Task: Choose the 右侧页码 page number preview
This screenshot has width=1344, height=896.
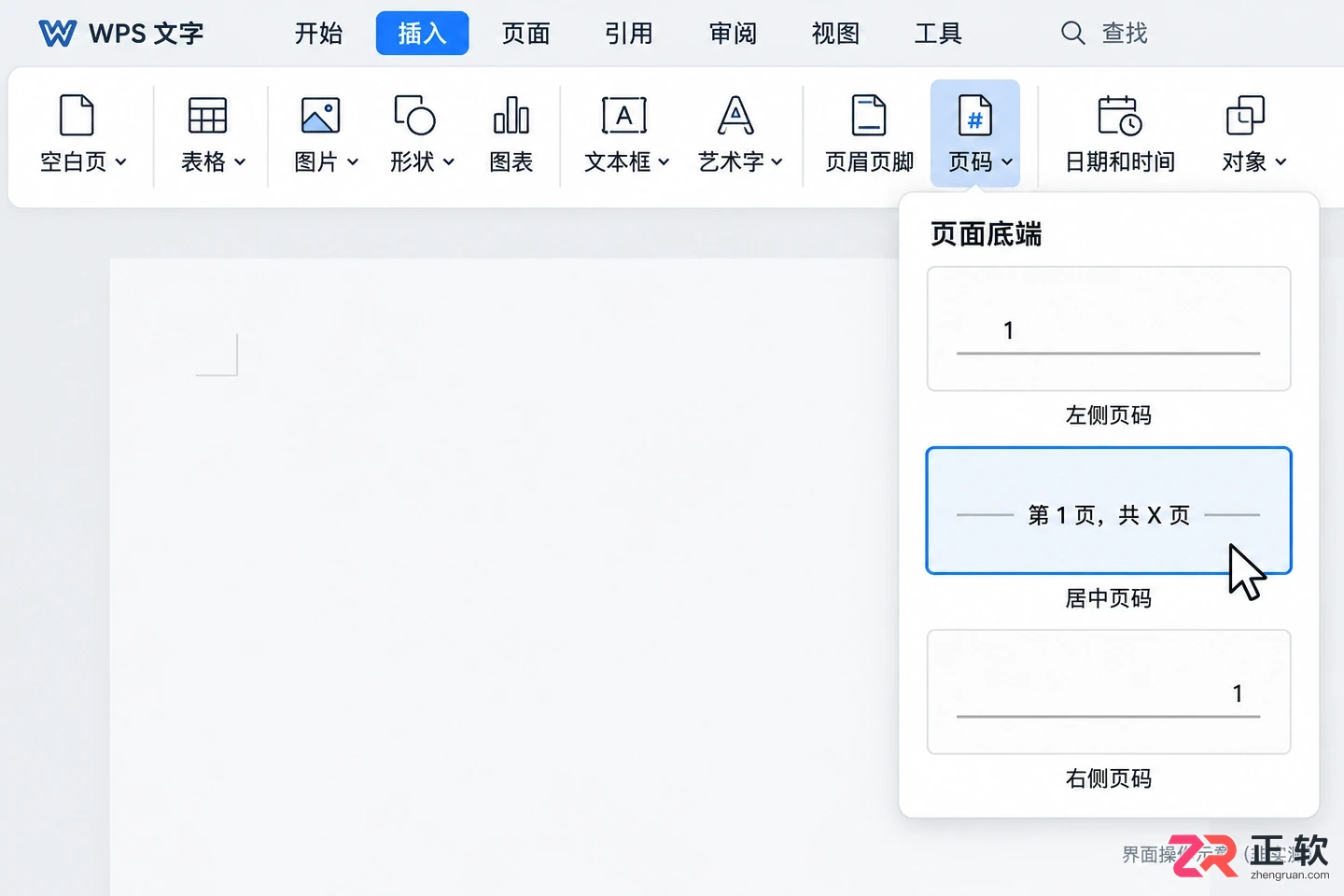Action: [x=1109, y=692]
